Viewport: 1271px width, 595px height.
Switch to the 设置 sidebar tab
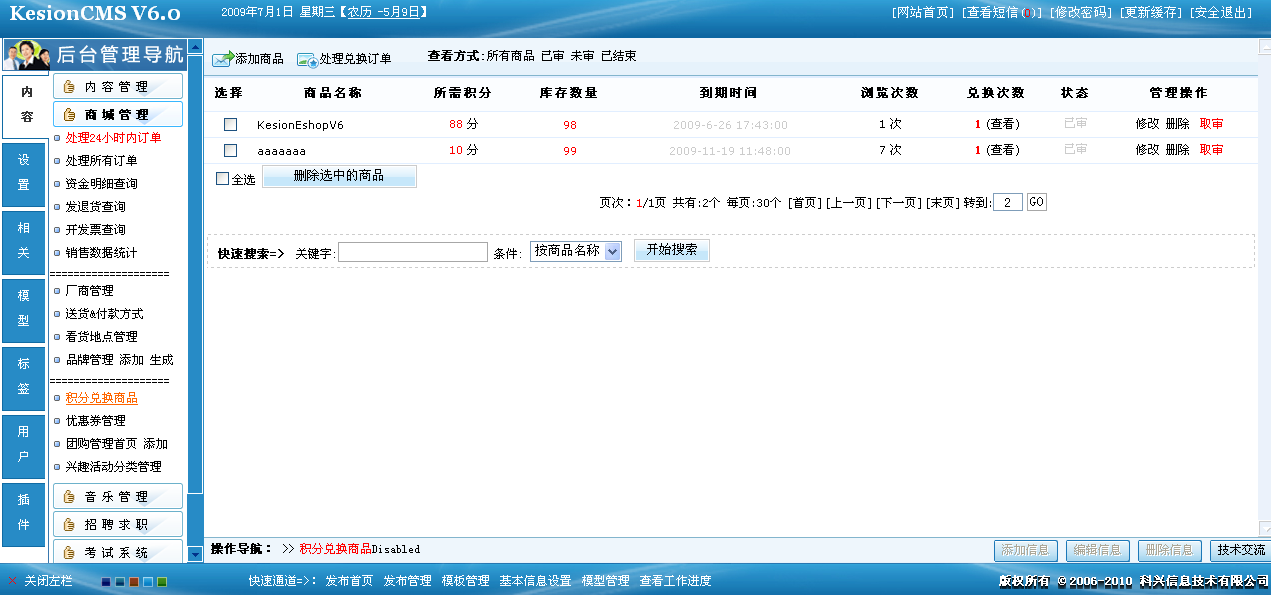23,176
